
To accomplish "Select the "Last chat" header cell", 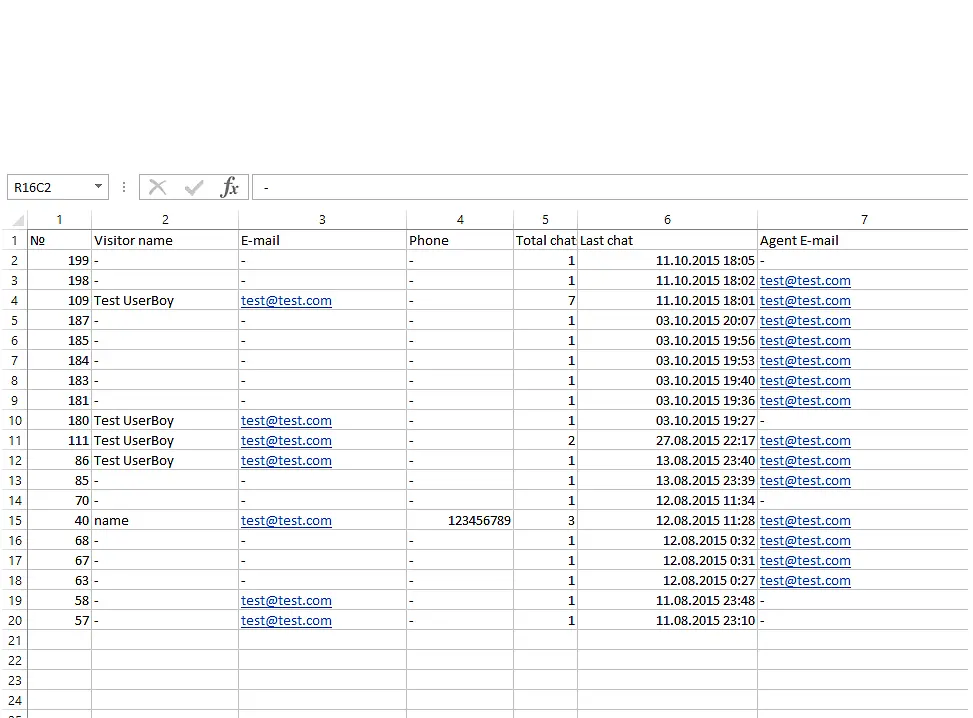I will [667, 241].
